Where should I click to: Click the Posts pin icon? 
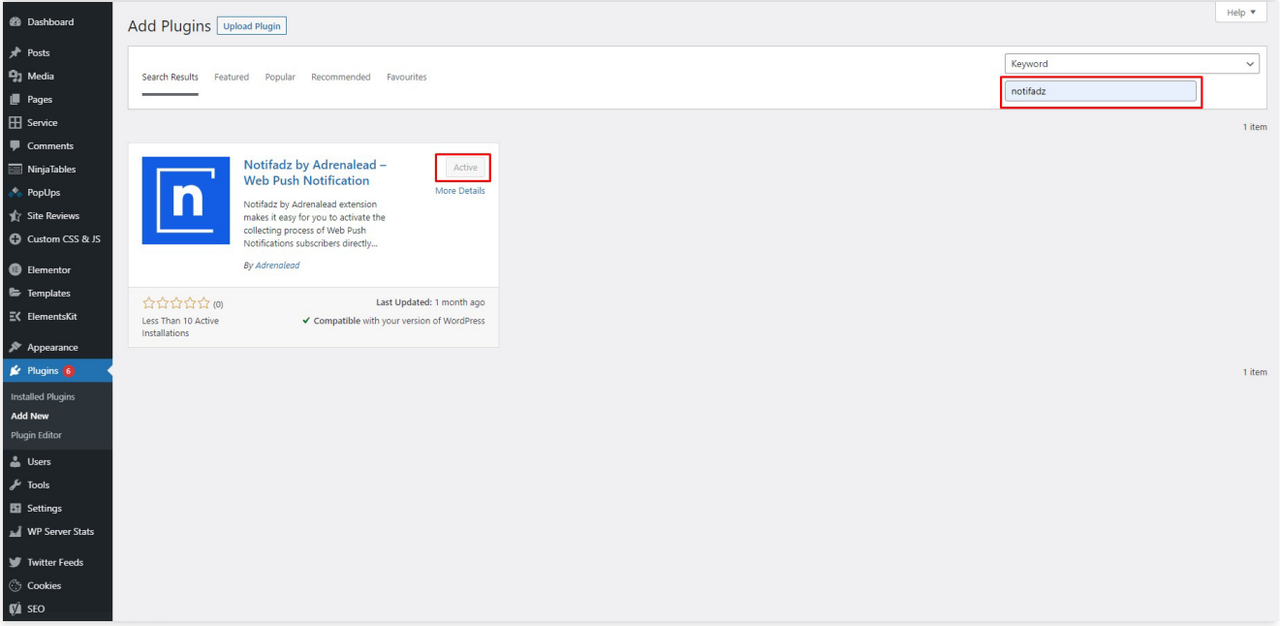(x=15, y=53)
